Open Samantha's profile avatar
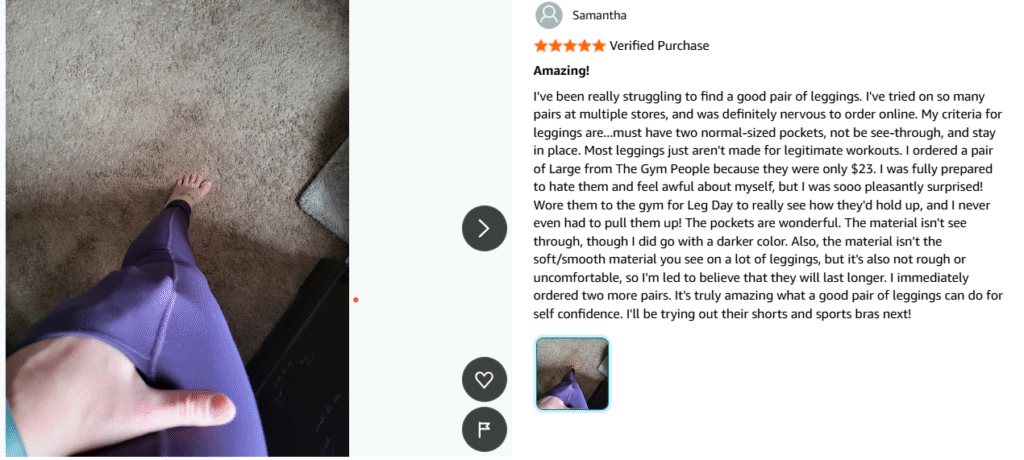 point(549,15)
